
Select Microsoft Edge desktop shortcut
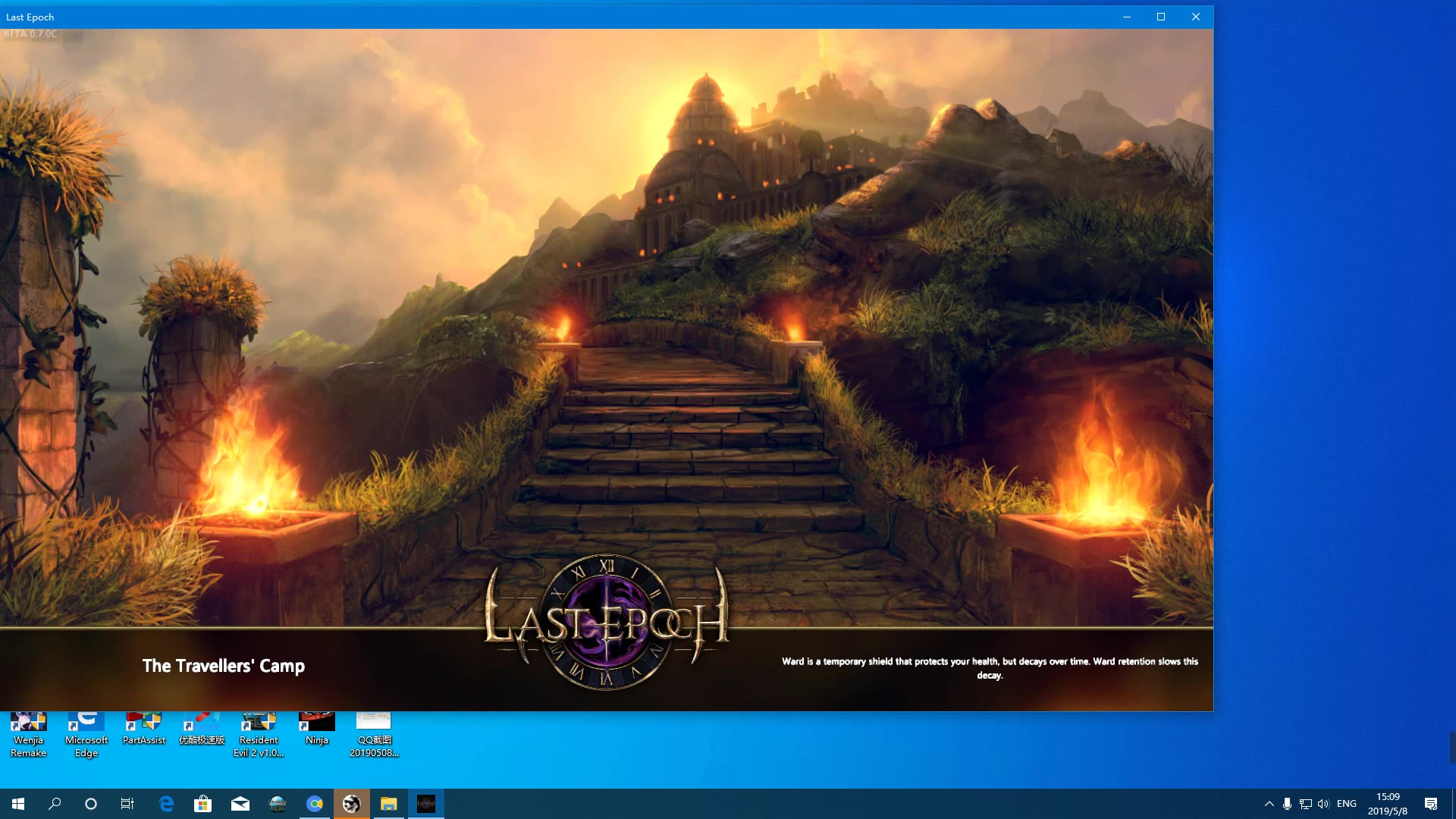click(x=86, y=736)
